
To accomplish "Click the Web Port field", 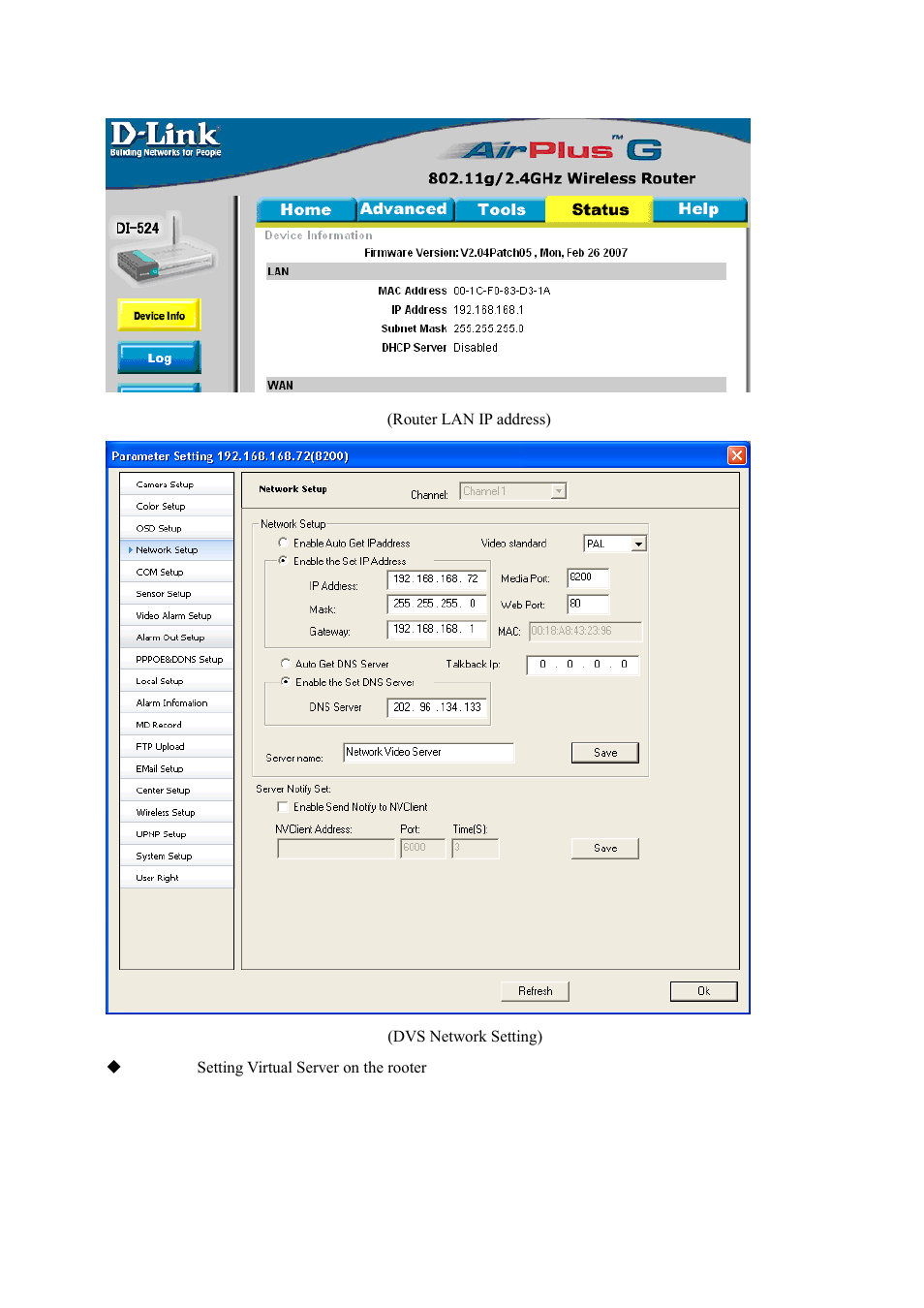I will click(588, 605).
